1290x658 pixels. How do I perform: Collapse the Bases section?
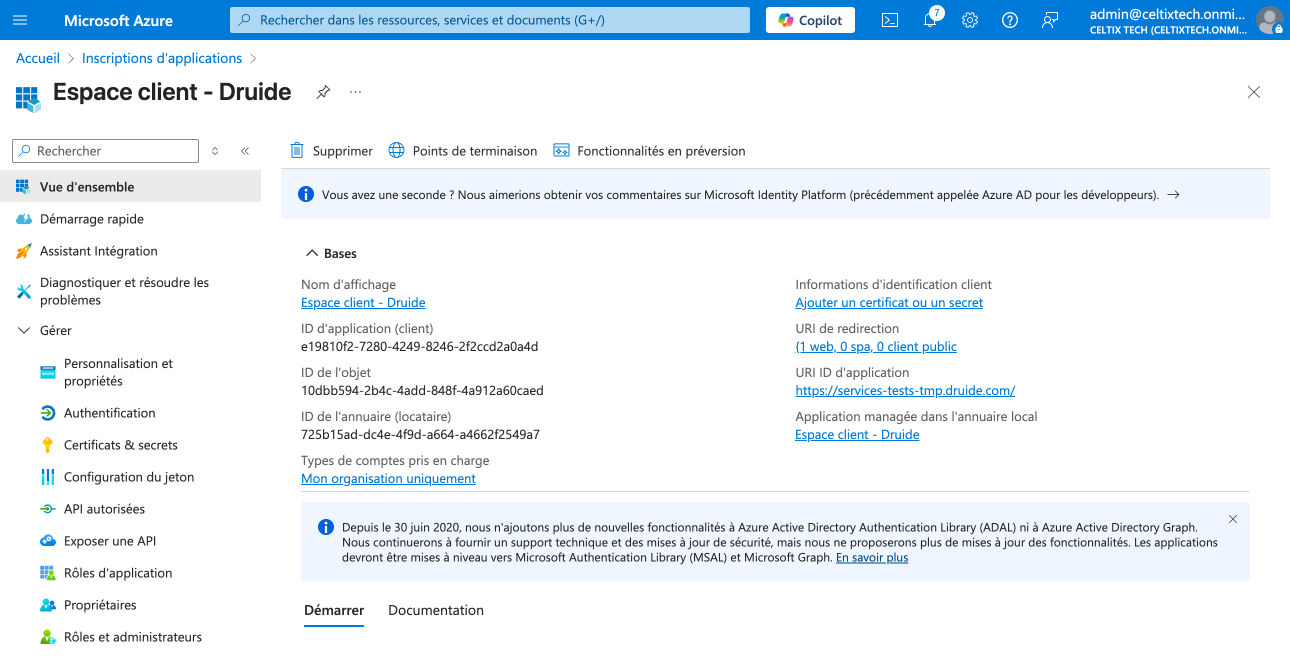tap(312, 254)
